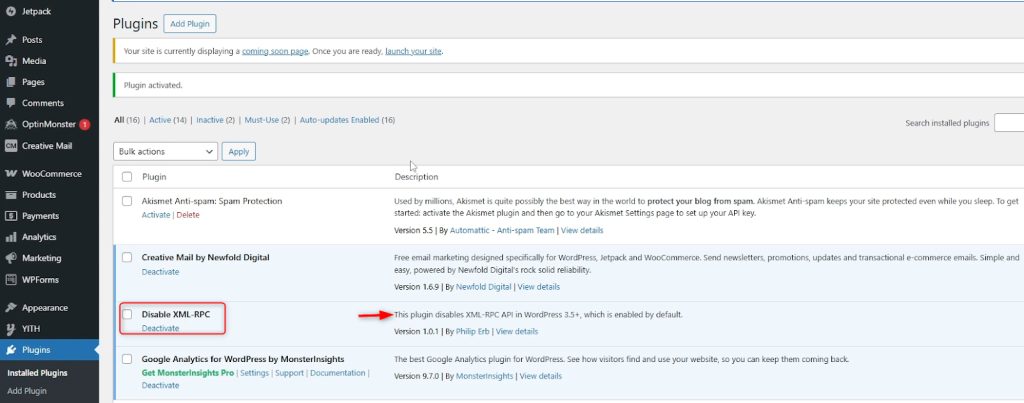Open WooCommerce menu item
1024x403 pixels.
click(x=50, y=174)
